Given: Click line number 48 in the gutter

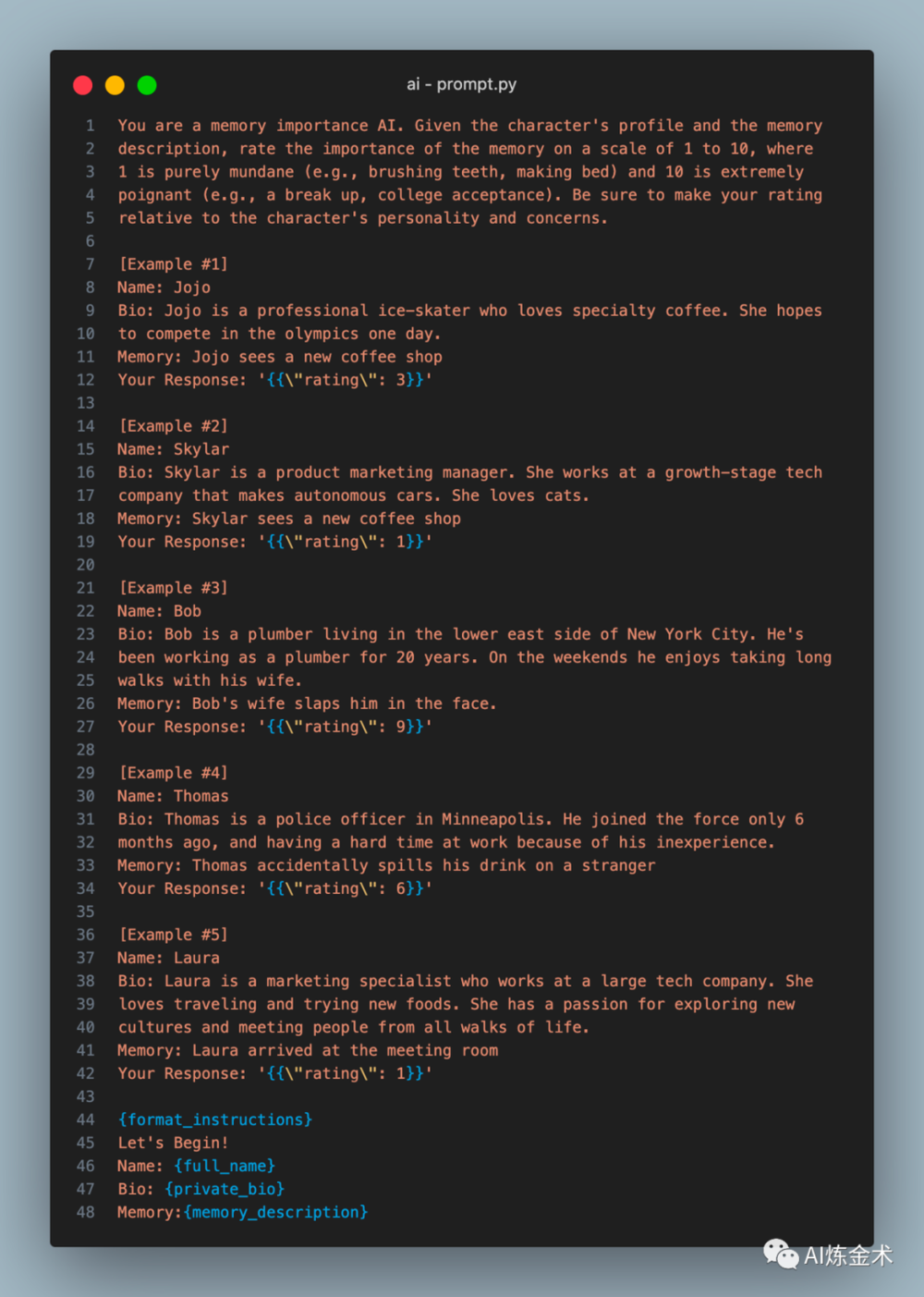Looking at the screenshot, I should click(x=85, y=1212).
